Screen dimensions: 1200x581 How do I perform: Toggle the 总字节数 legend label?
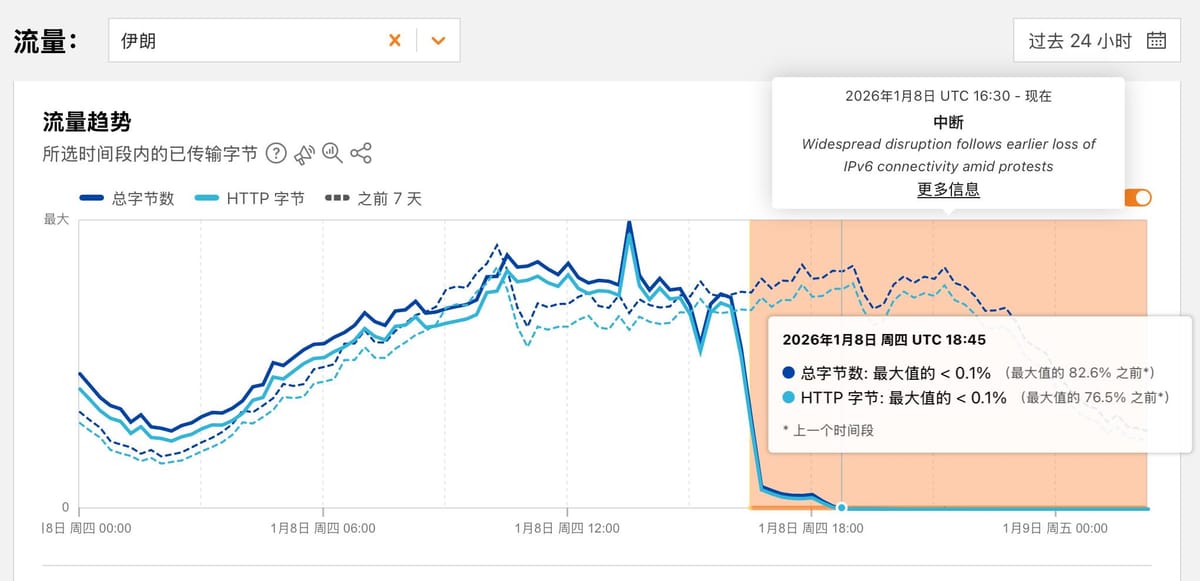pyautogui.click(x=144, y=199)
